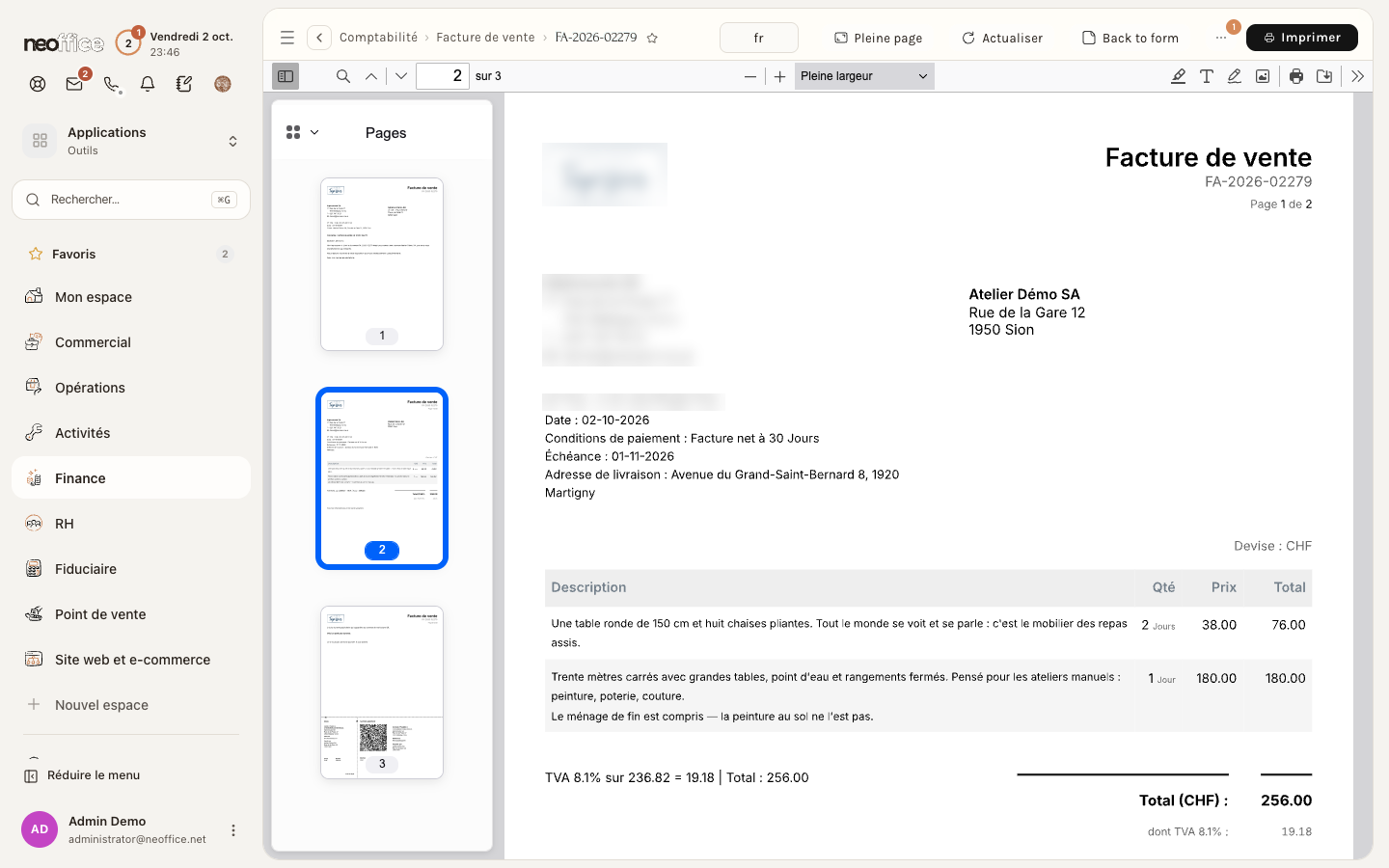Click the fr language selector
The image size is (1389, 868).
[x=759, y=38]
